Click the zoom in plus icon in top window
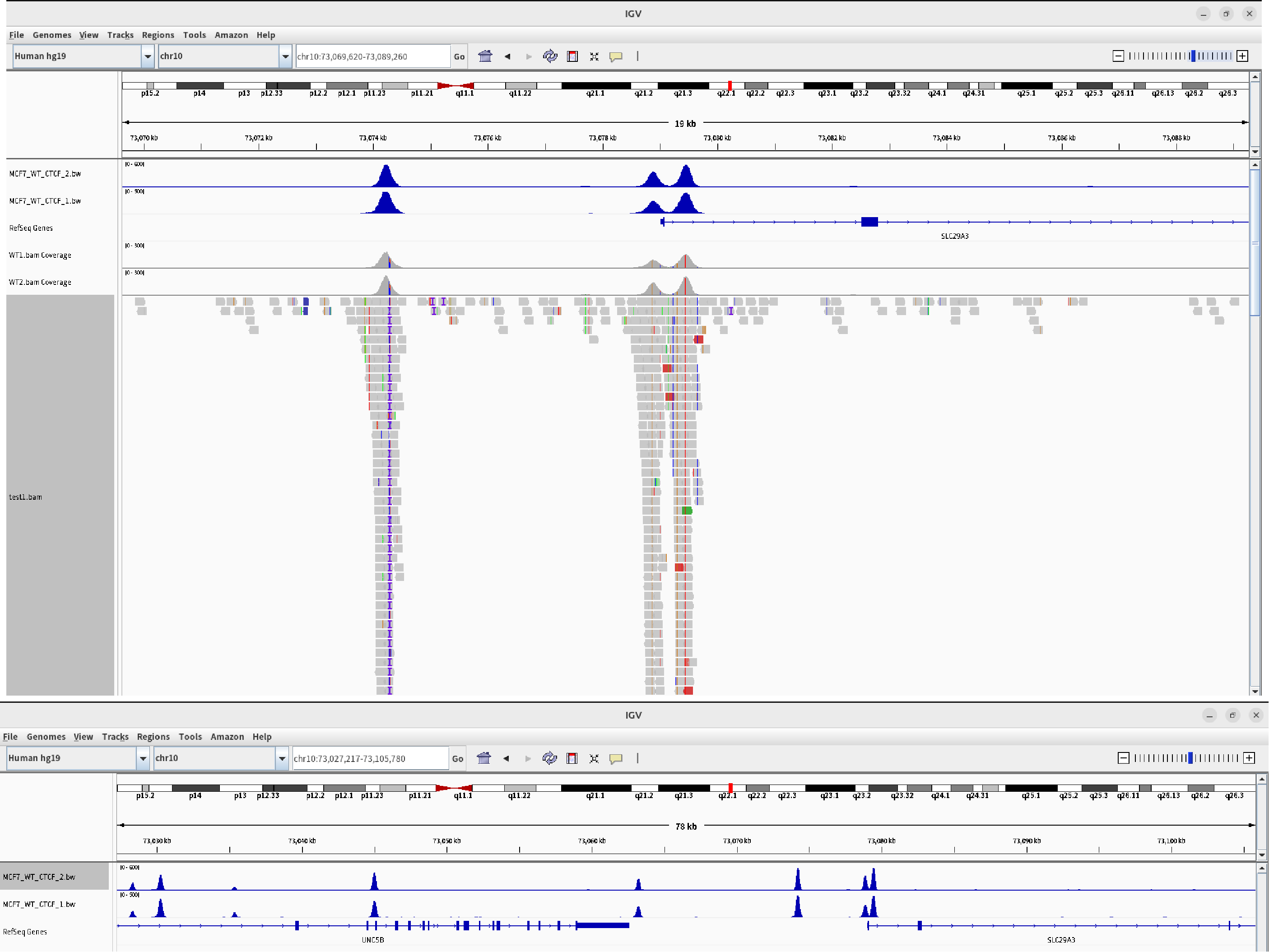The width and height of the screenshot is (1269, 952). (x=1242, y=56)
